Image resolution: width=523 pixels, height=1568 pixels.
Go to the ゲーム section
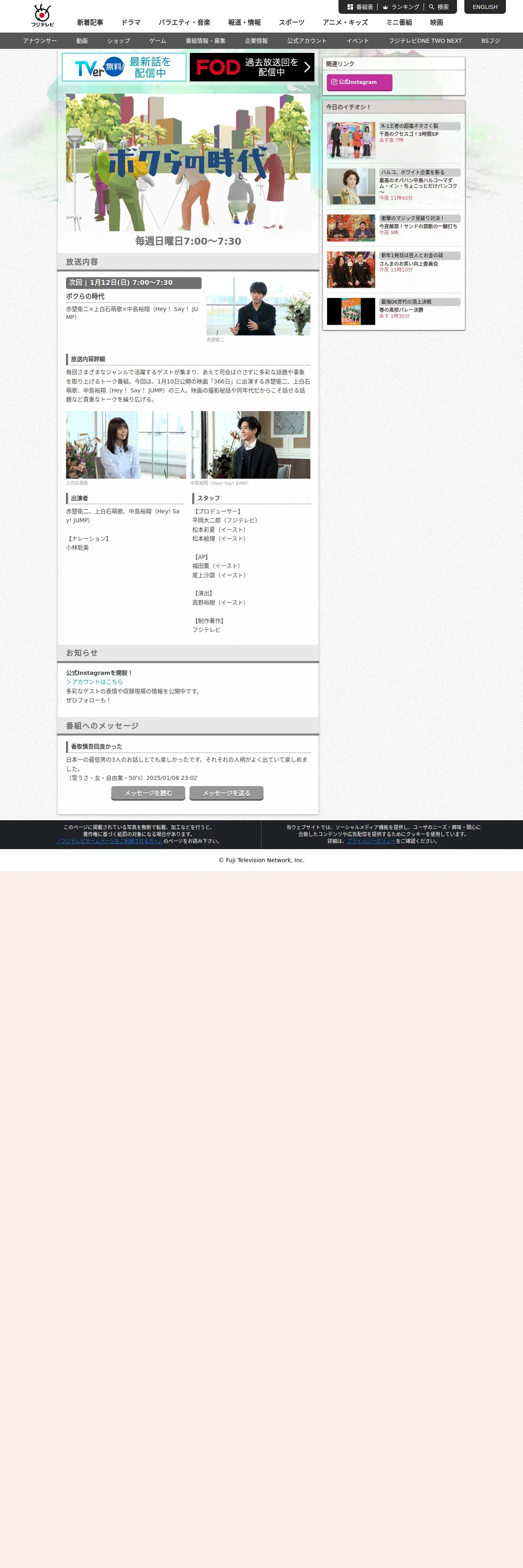coord(158,41)
